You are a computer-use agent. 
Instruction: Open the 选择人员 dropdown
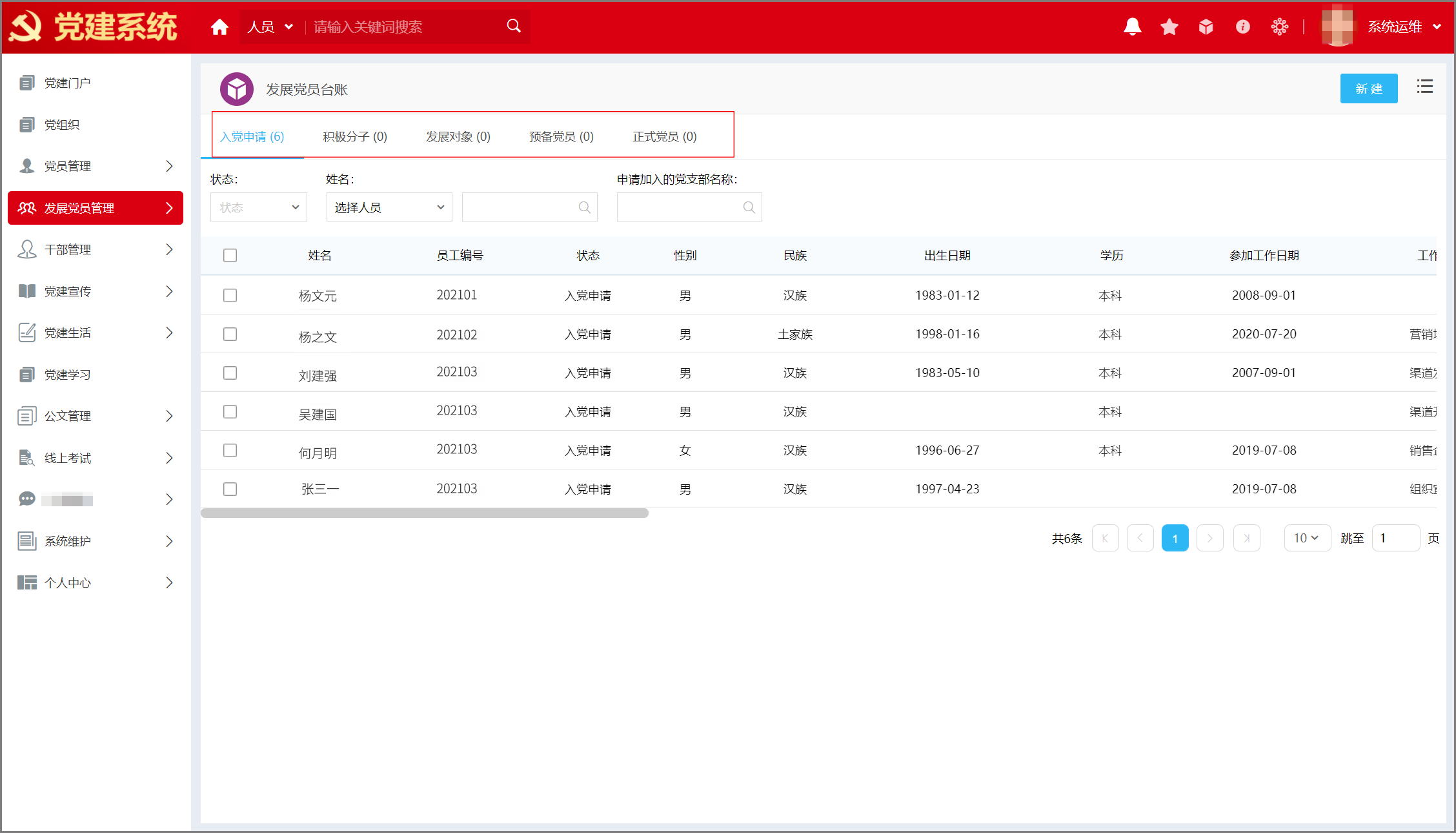(389, 207)
